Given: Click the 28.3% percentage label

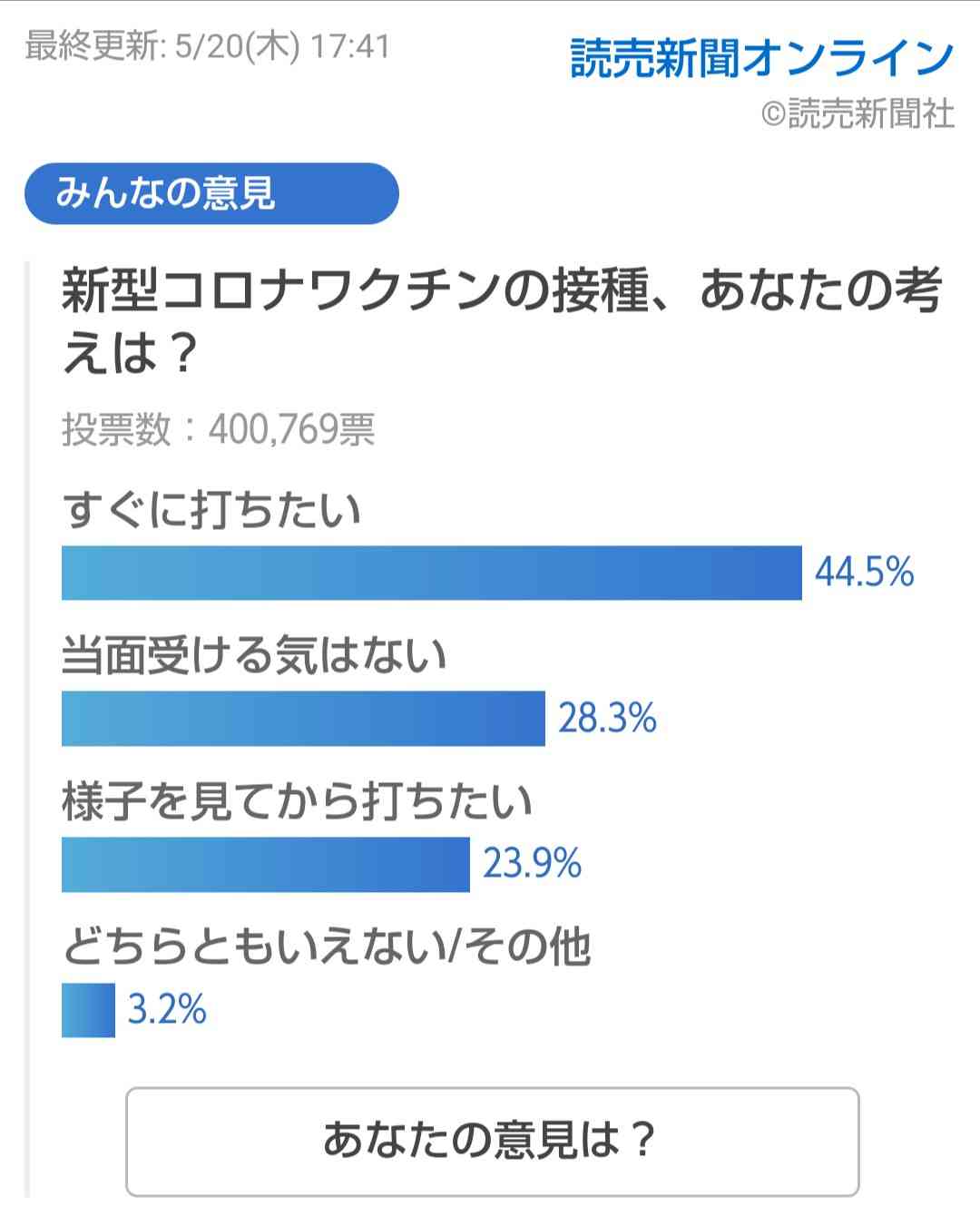Looking at the screenshot, I should coord(607,719).
